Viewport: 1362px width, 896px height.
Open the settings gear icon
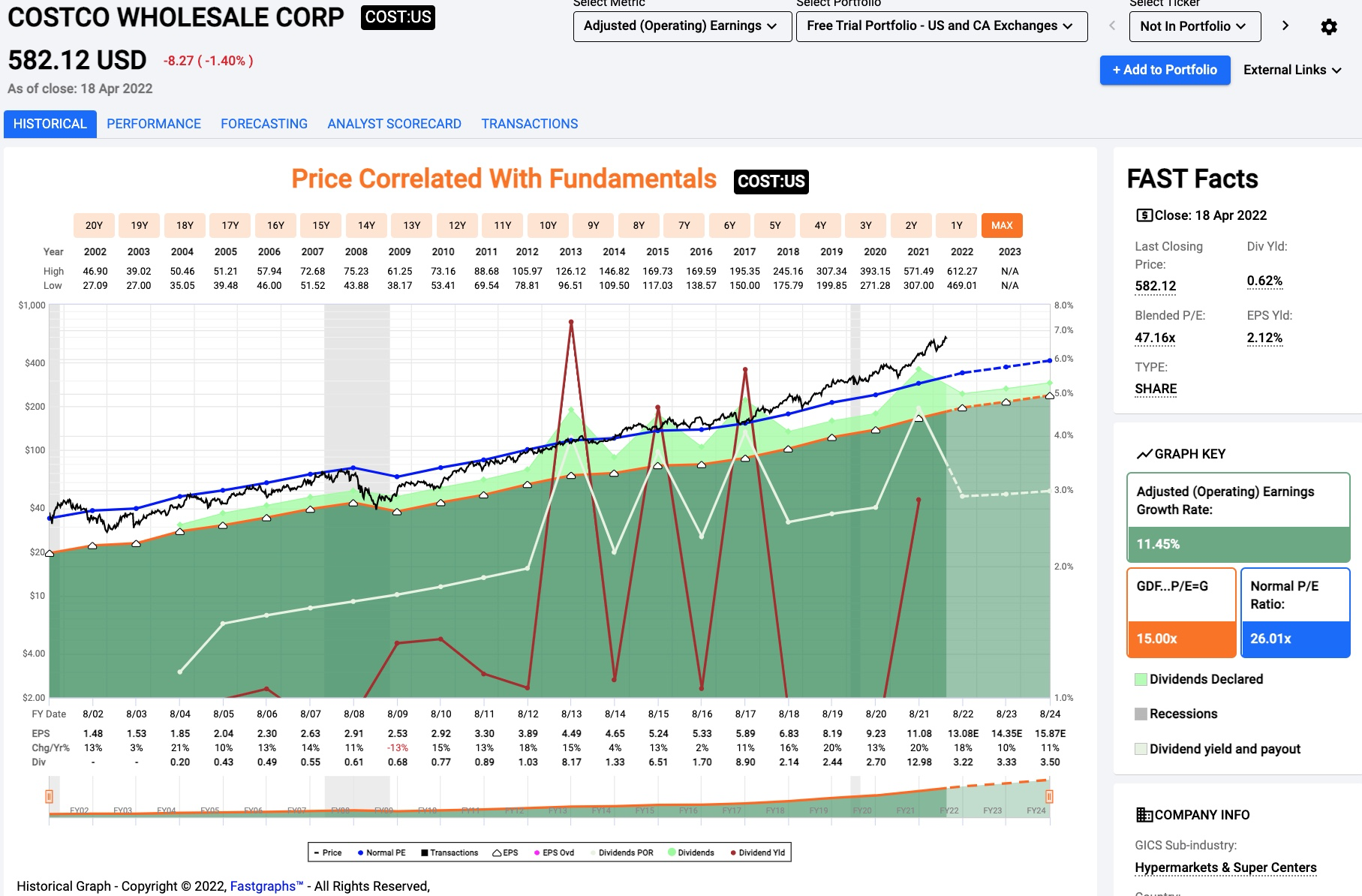(x=1328, y=27)
